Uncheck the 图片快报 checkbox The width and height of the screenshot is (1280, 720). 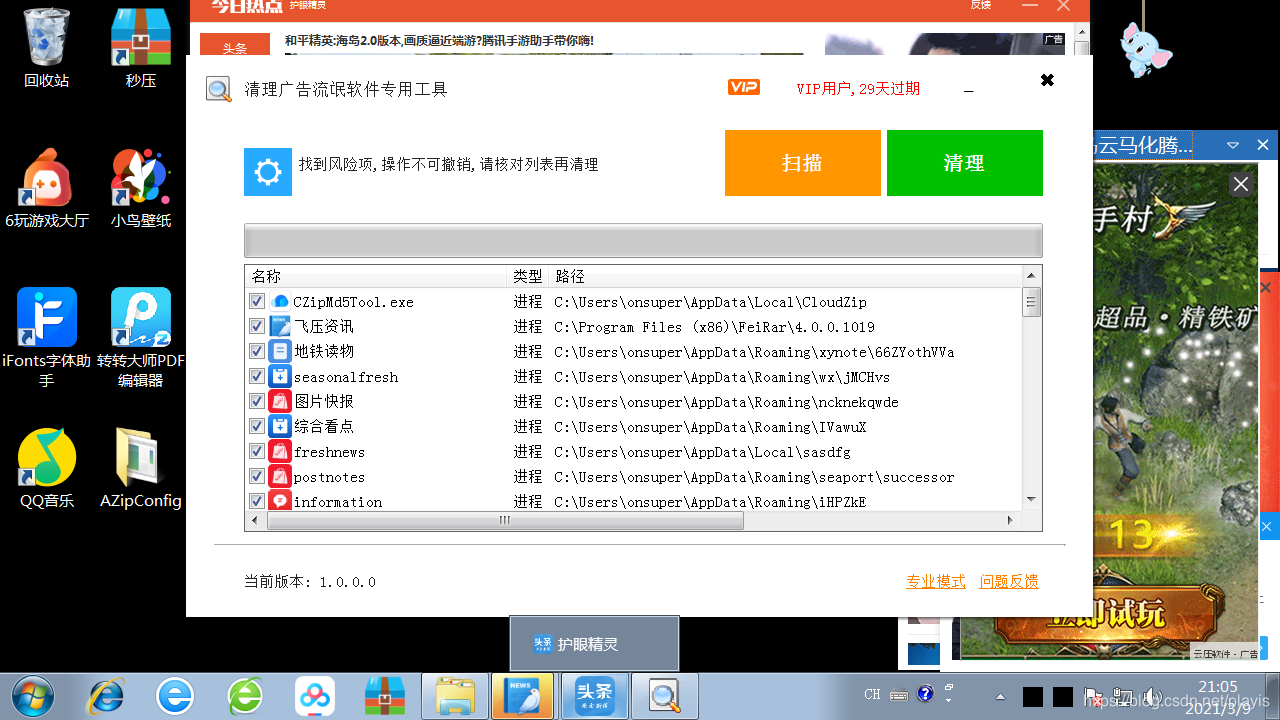point(256,401)
